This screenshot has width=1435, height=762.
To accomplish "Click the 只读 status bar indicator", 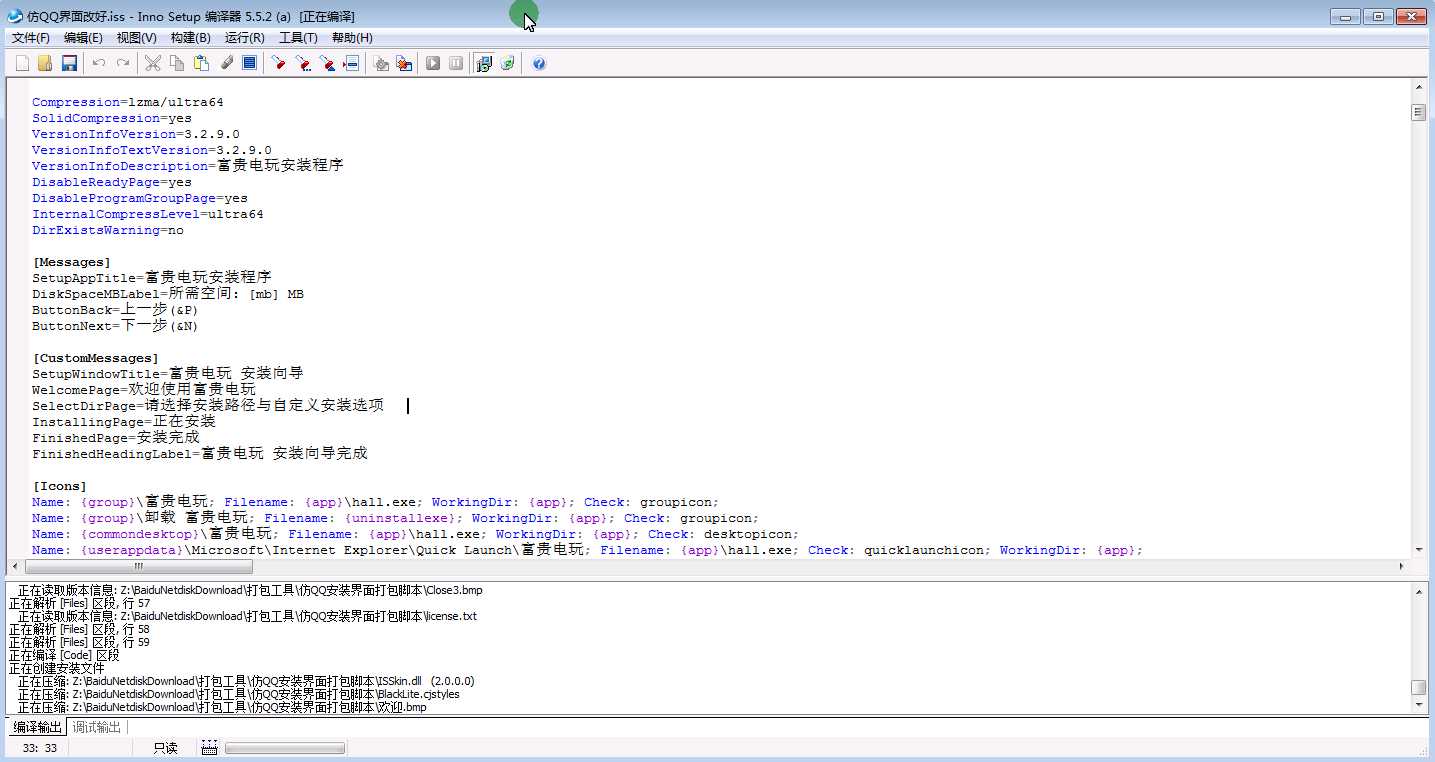I will pos(165,748).
